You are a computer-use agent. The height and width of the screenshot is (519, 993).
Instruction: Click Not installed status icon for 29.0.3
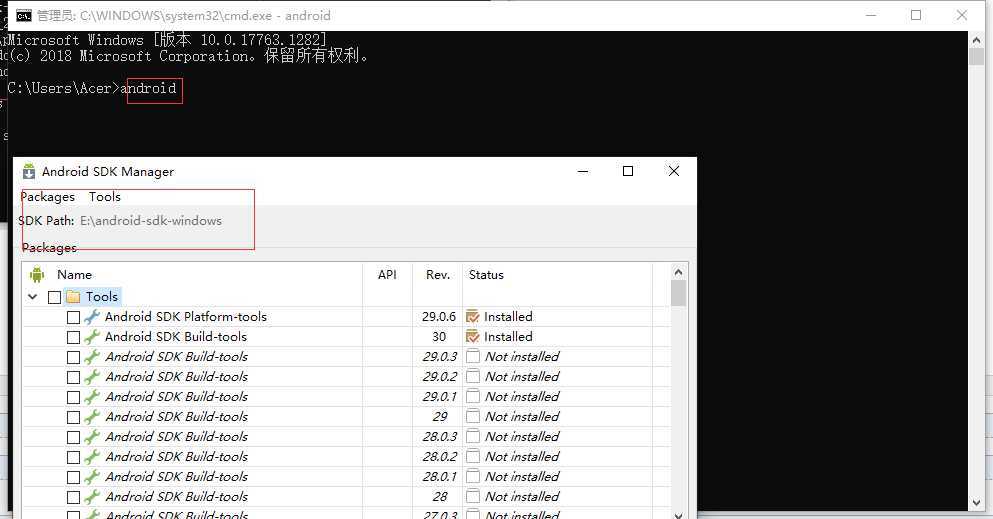[x=472, y=356]
